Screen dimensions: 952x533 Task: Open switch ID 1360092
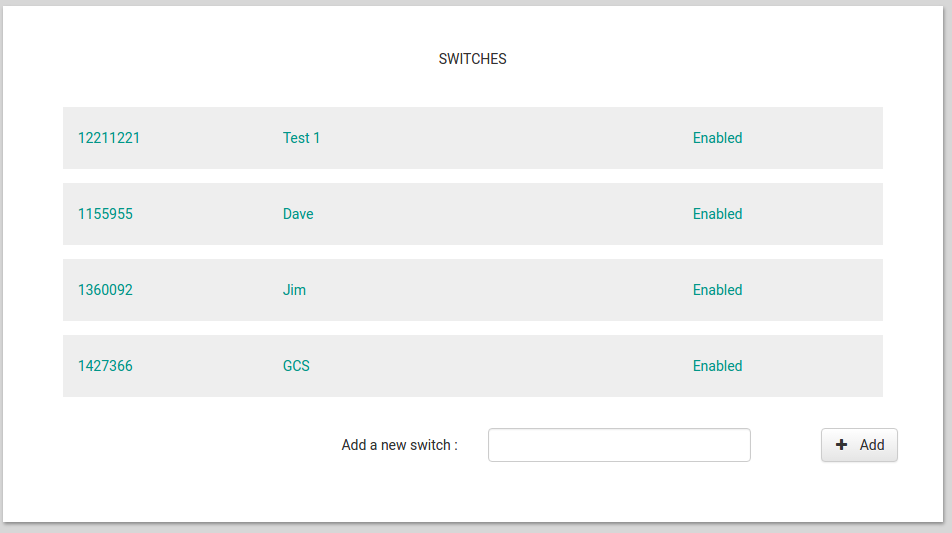105,290
